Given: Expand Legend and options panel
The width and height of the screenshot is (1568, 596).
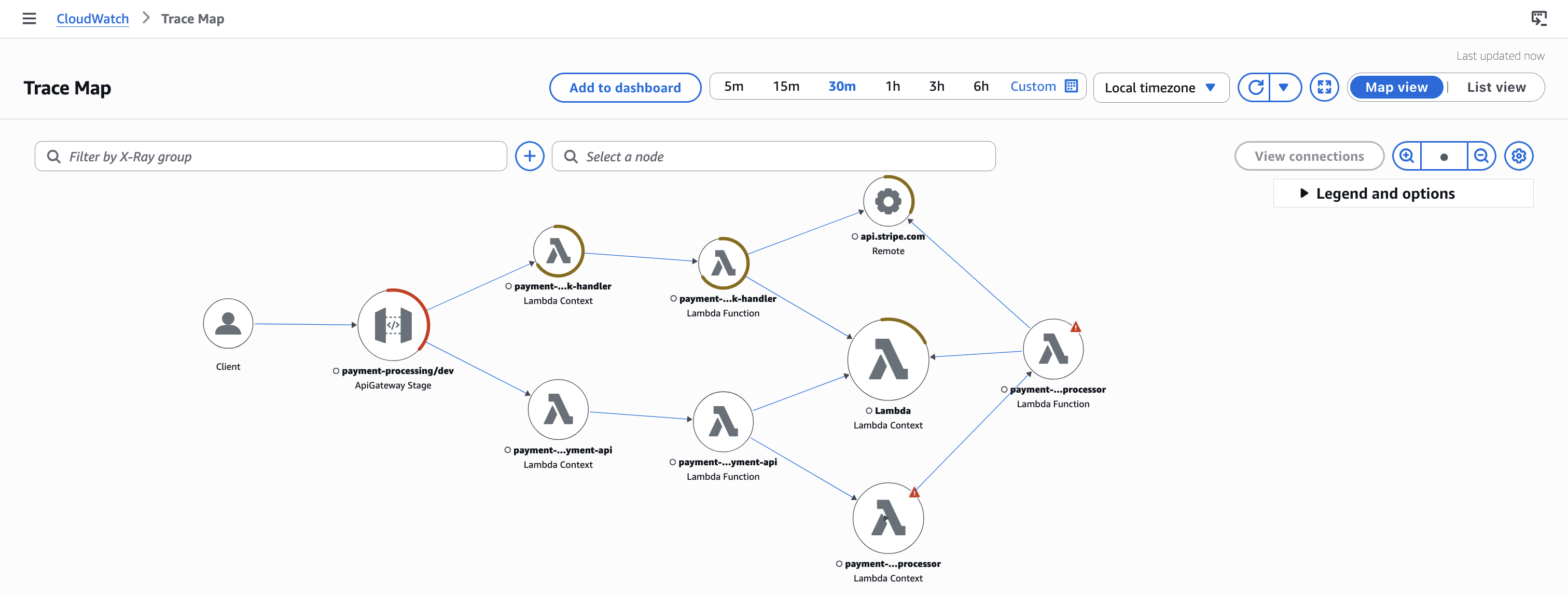Looking at the screenshot, I should coord(1403,193).
